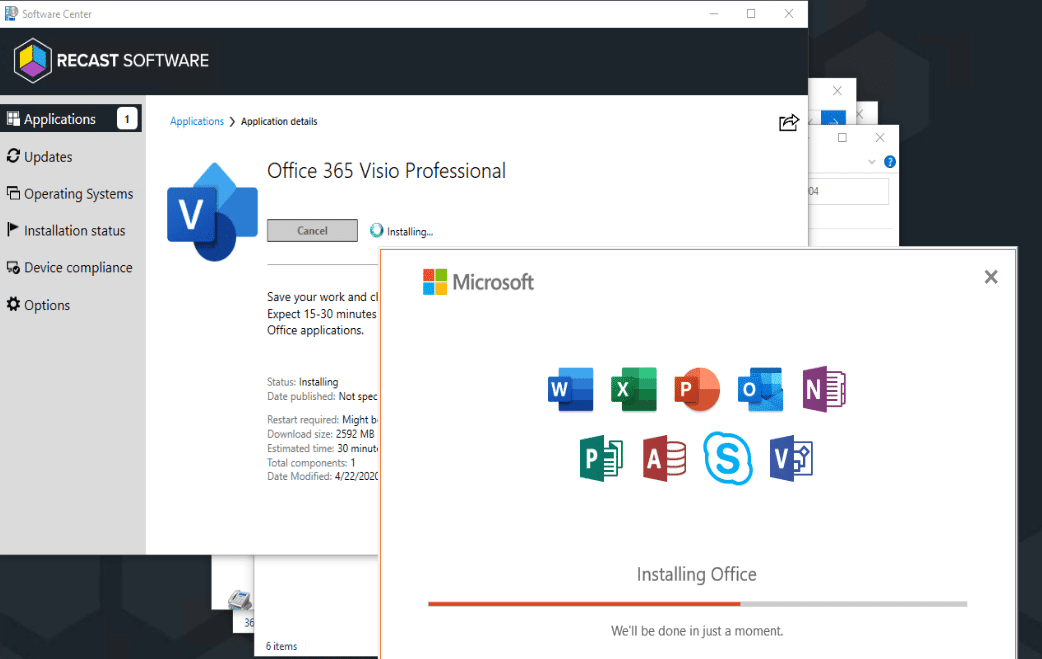Click the Word icon in Office installer
The width and height of the screenshot is (1042, 659).
click(571, 389)
